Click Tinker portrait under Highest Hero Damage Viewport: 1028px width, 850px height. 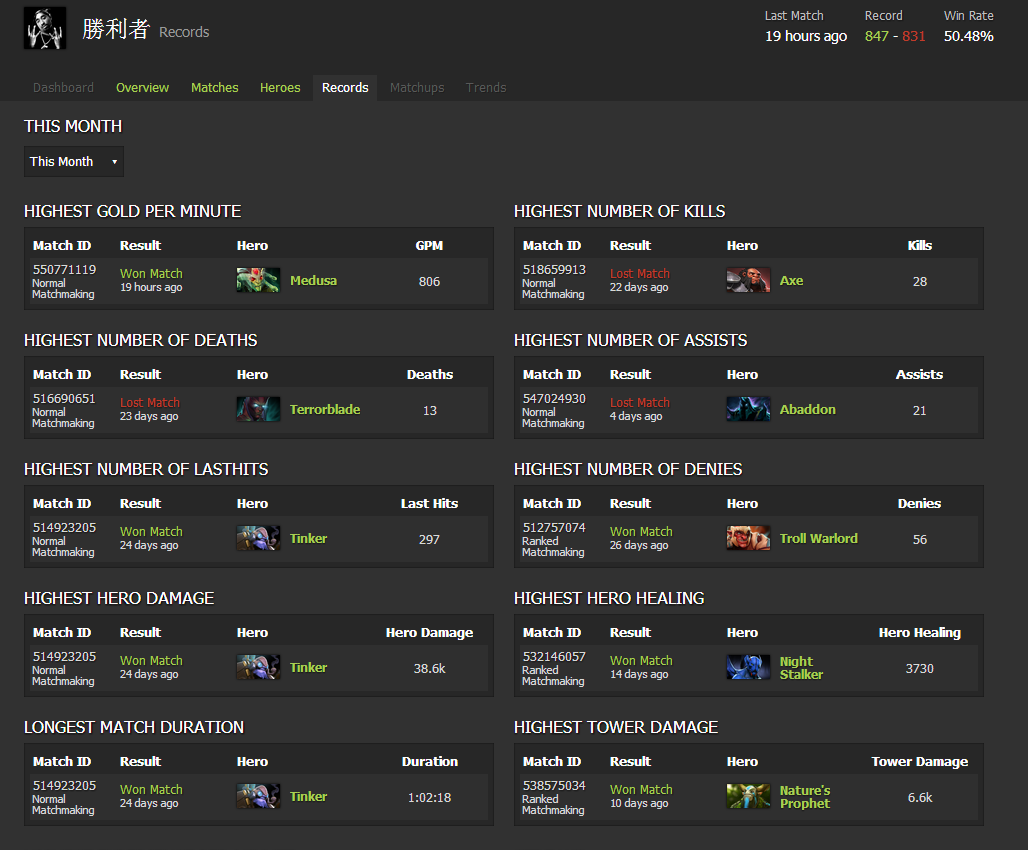pos(258,668)
